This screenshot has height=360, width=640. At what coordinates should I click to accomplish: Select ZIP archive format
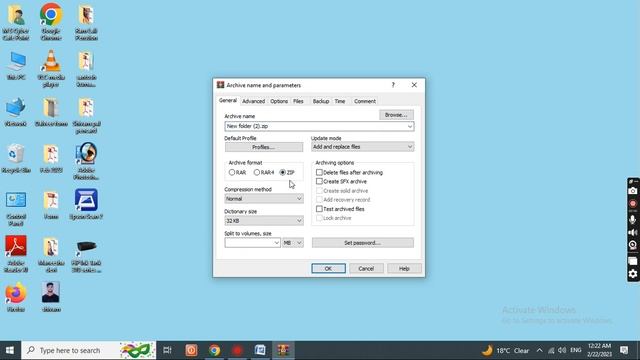click(x=282, y=173)
